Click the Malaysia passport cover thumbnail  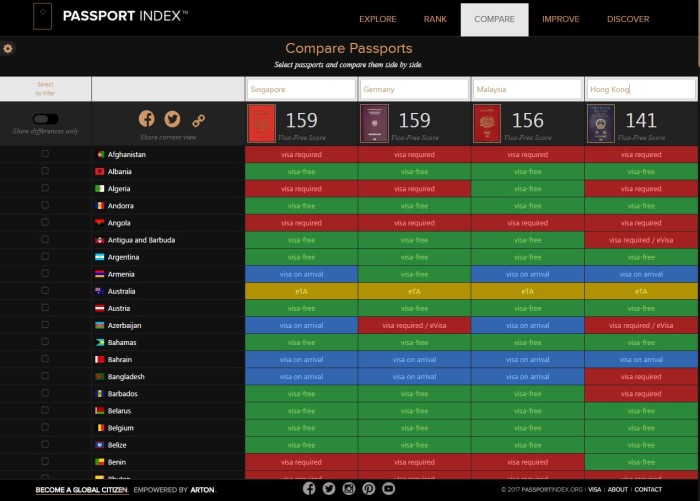487,123
